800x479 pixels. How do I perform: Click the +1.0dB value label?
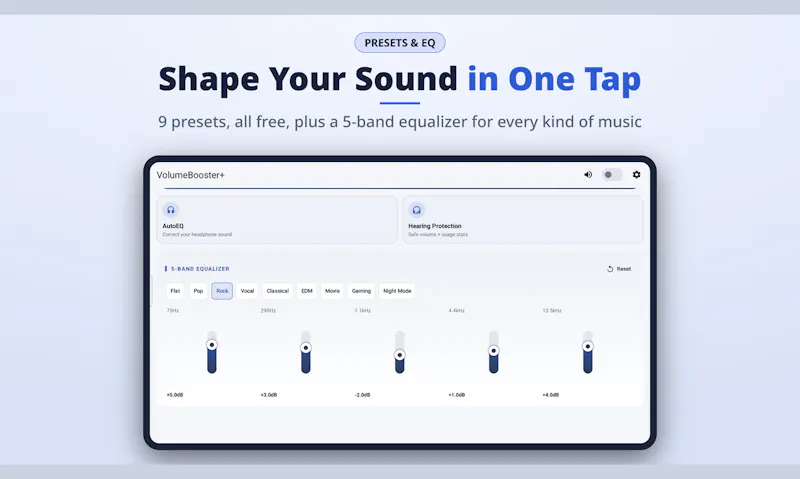[x=456, y=395]
